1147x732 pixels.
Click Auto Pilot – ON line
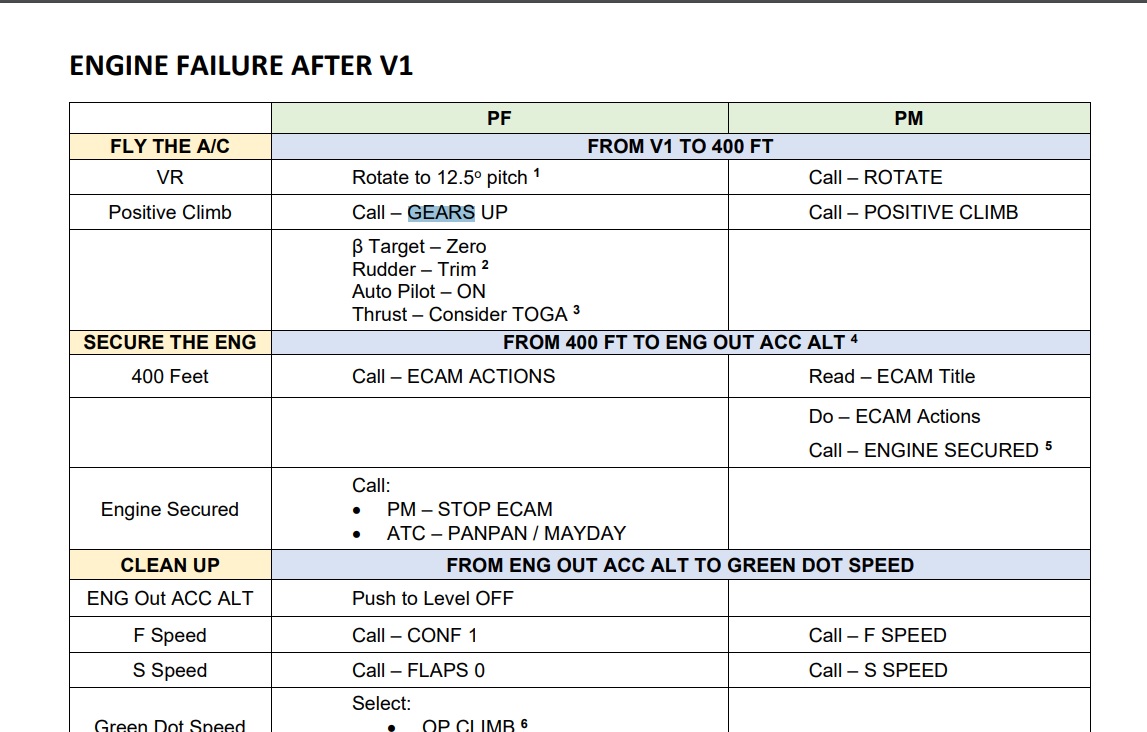point(418,292)
